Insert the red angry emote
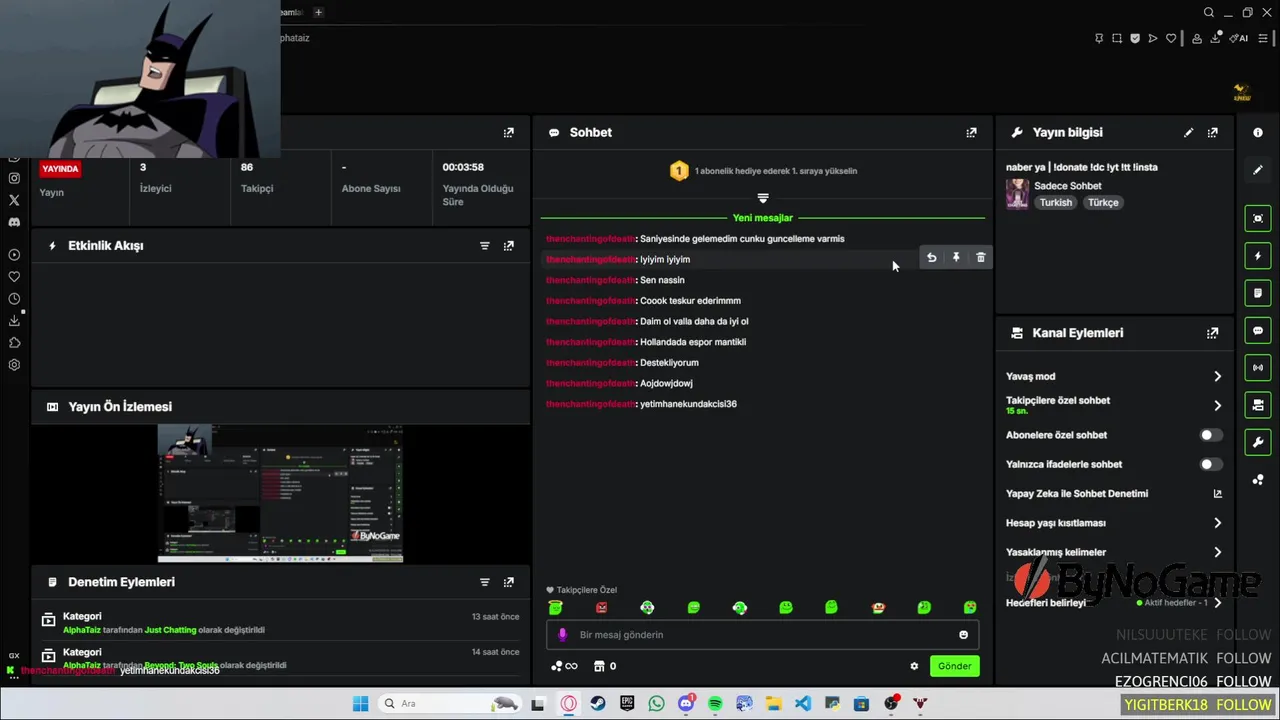The image size is (1280, 720). [601, 607]
